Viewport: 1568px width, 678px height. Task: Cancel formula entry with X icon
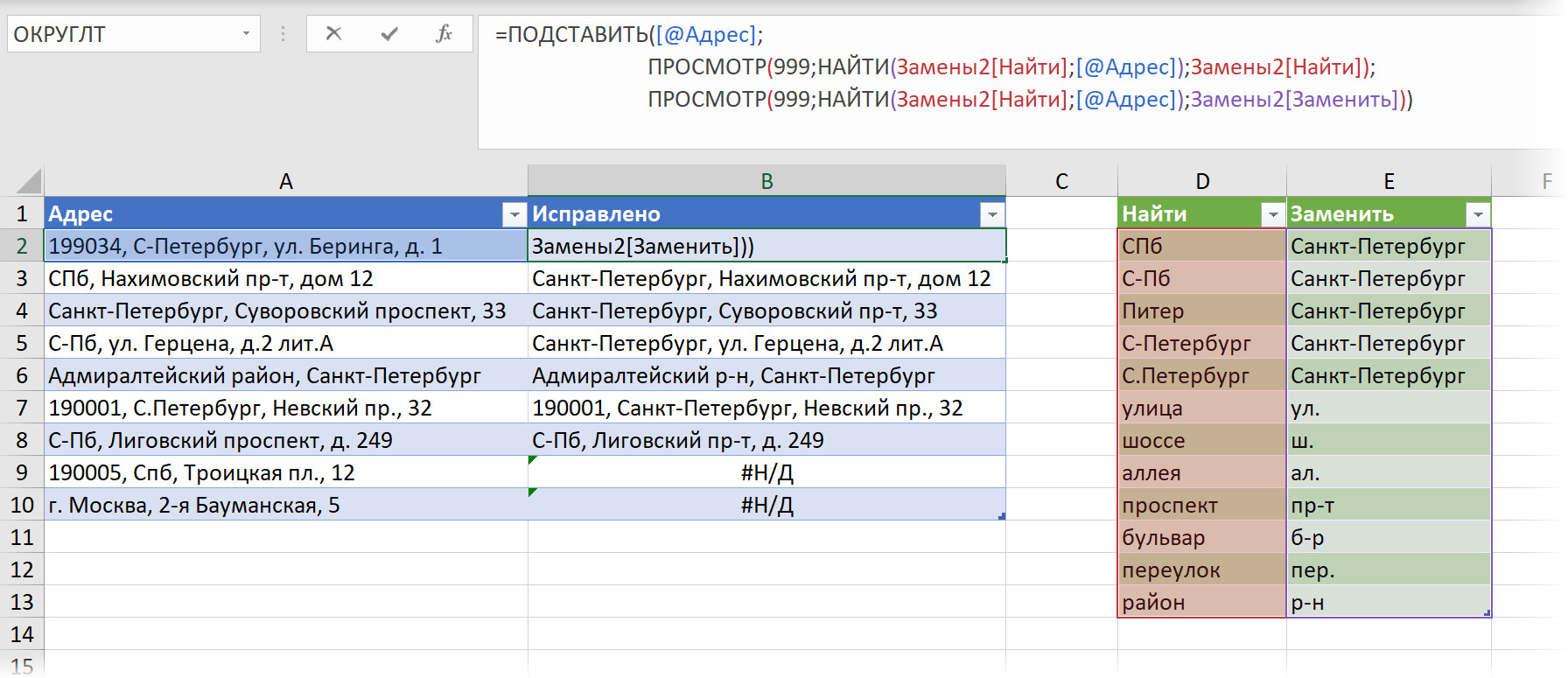point(333,34)
